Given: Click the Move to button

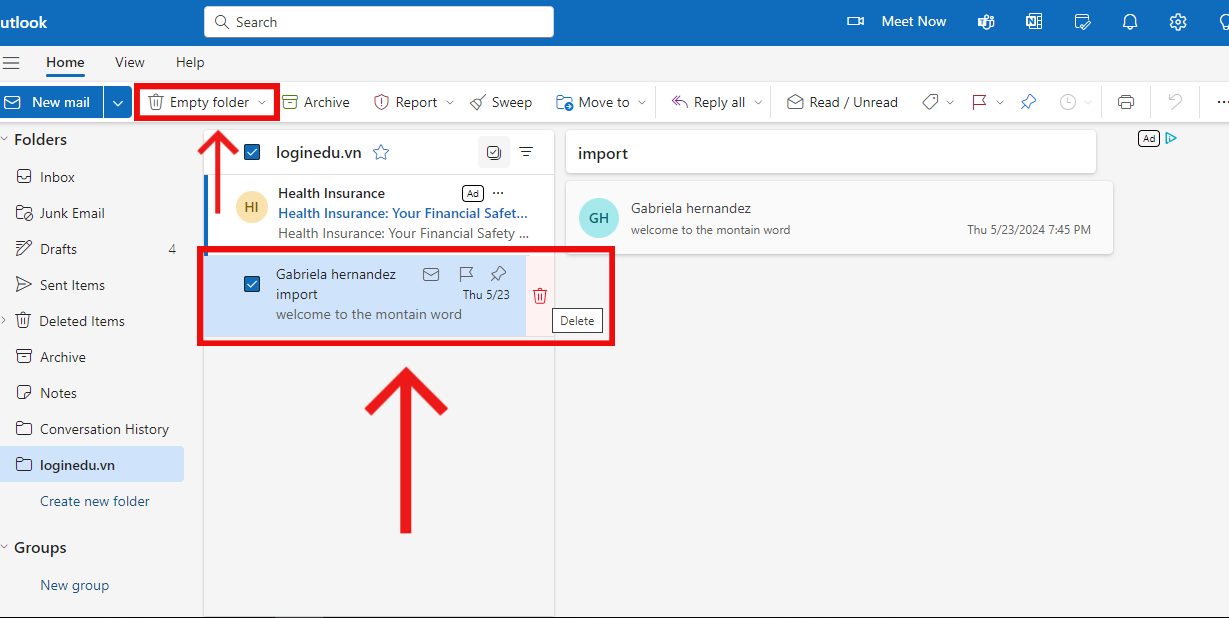Looking at the screenshot, I should click(593, 102).
